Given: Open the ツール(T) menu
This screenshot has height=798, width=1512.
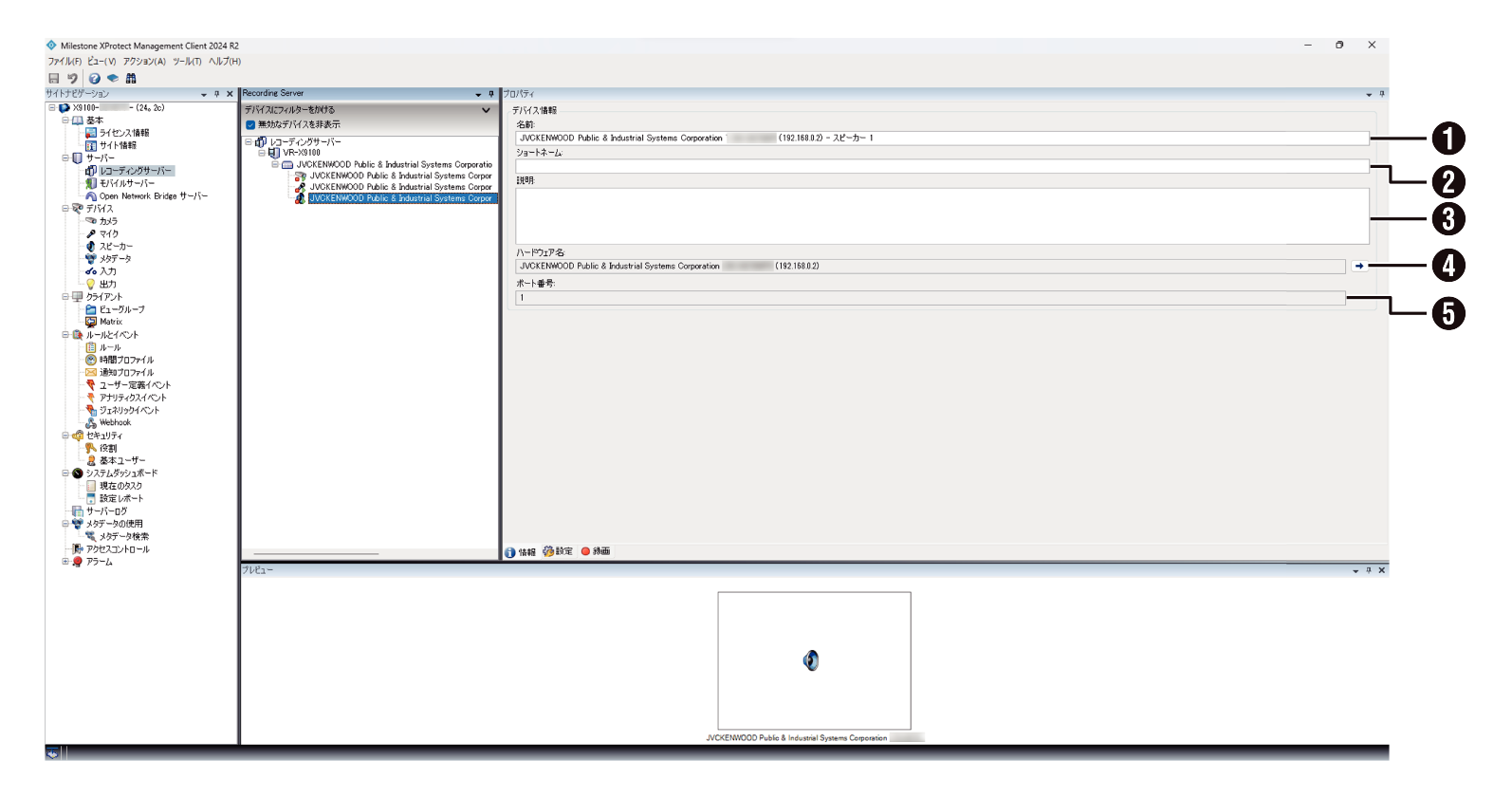Looking at the screenshot, I should [x=187, y=62].
